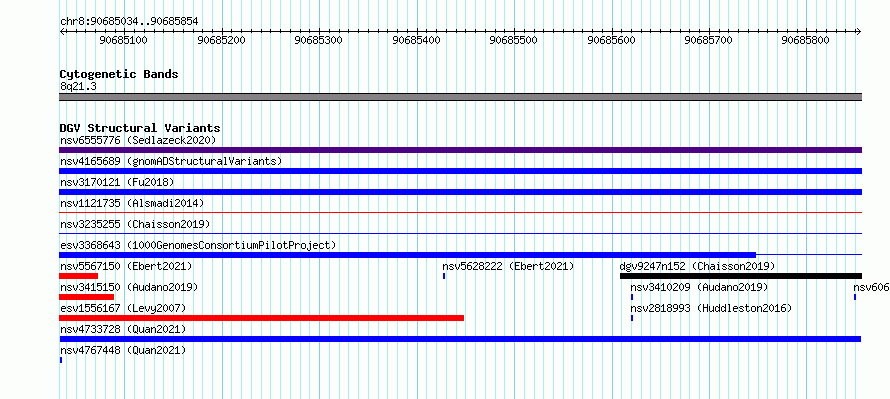The image size is (890, 399).
Task: Click ruler position 90685300
Action: tap(319, 40)
